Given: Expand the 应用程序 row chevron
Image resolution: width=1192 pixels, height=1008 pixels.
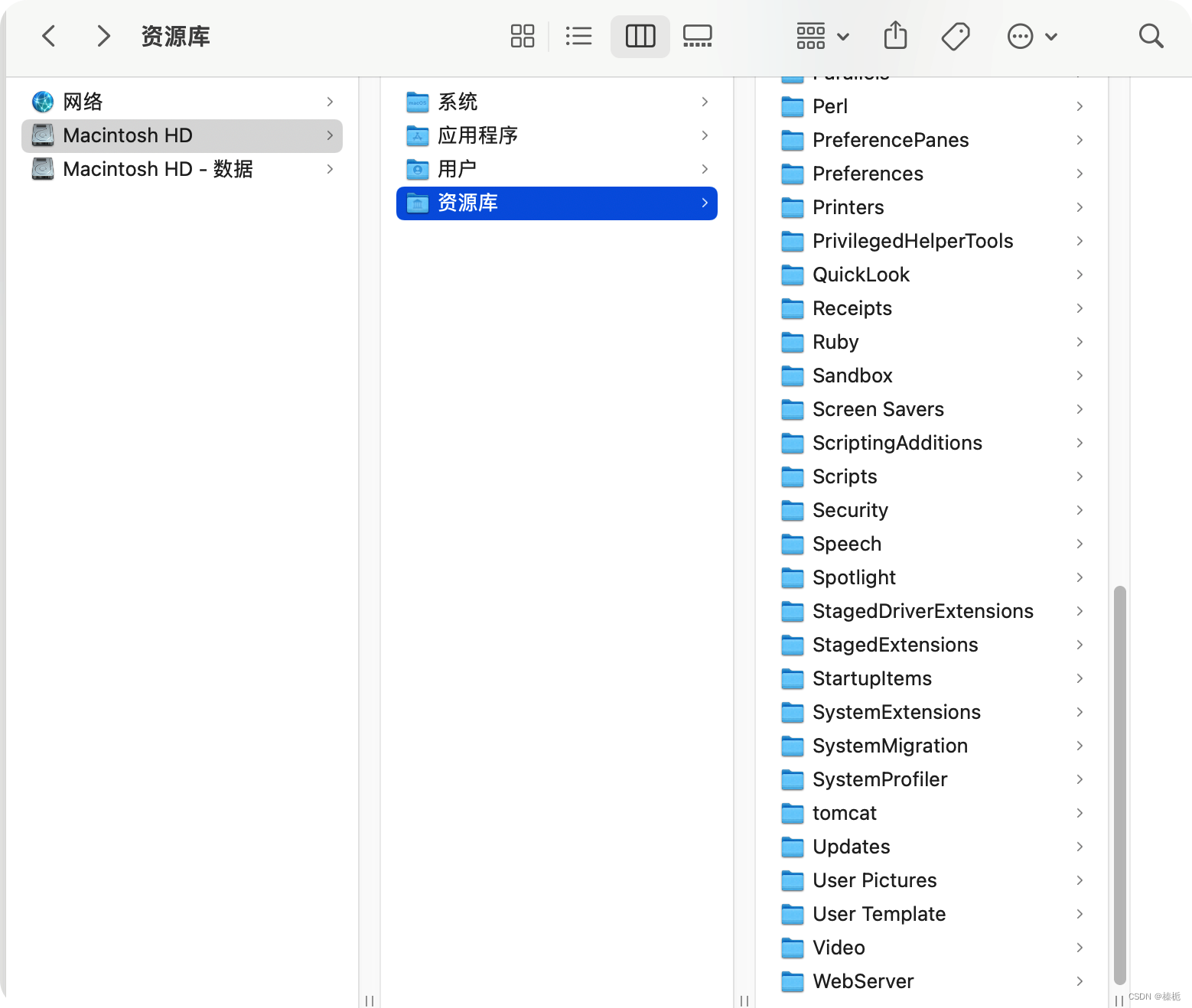Looking at the screenshot, I should 705,135.
